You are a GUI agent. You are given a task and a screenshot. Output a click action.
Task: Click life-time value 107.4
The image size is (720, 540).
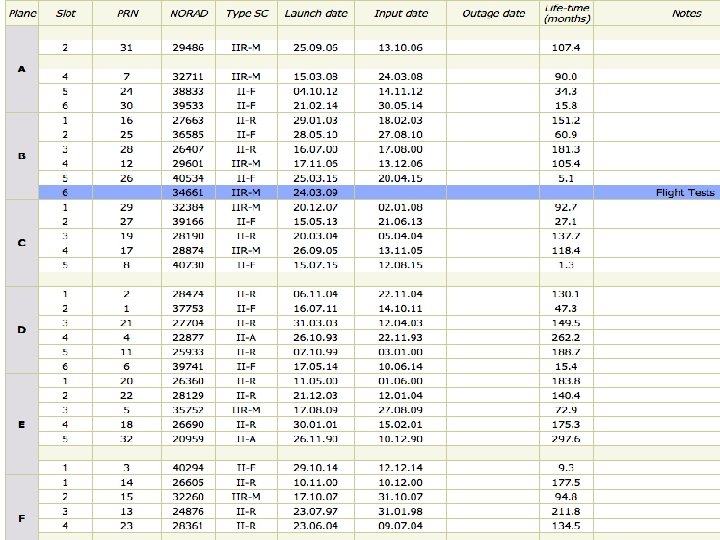566,47
